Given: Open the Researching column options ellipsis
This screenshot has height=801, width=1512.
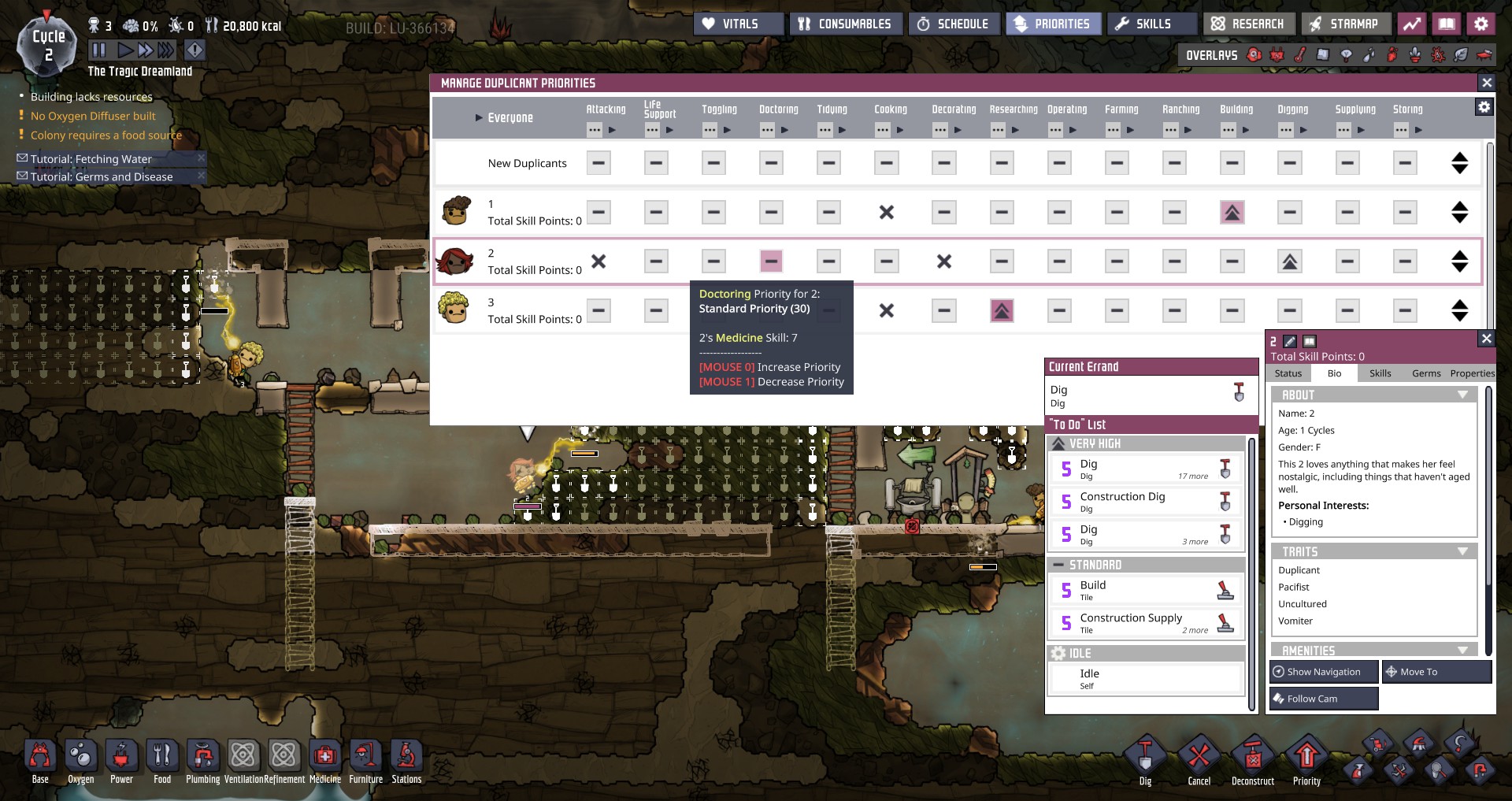Looking at the screenshot, I should [998, 130].
